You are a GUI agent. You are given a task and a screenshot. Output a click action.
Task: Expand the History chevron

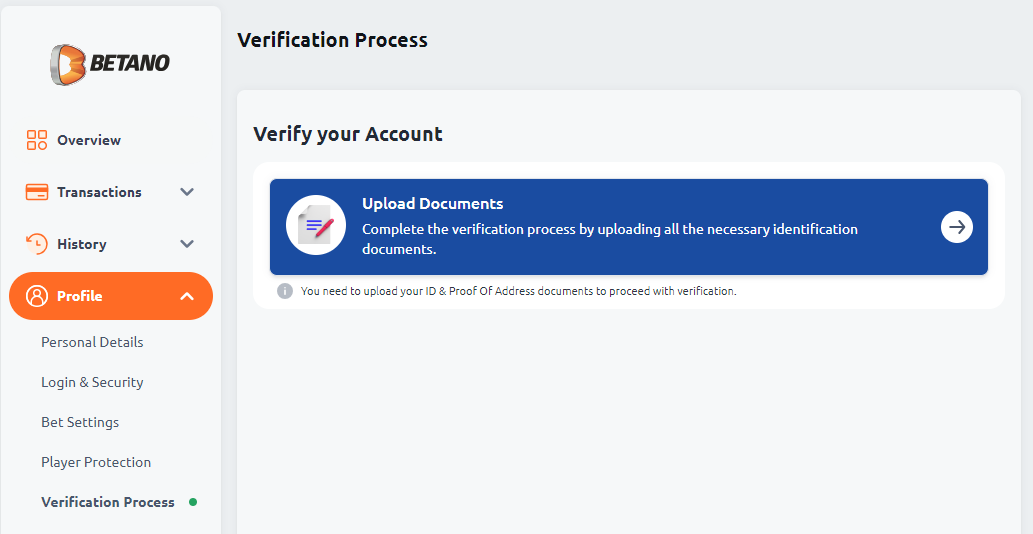[x=187, y=244]
